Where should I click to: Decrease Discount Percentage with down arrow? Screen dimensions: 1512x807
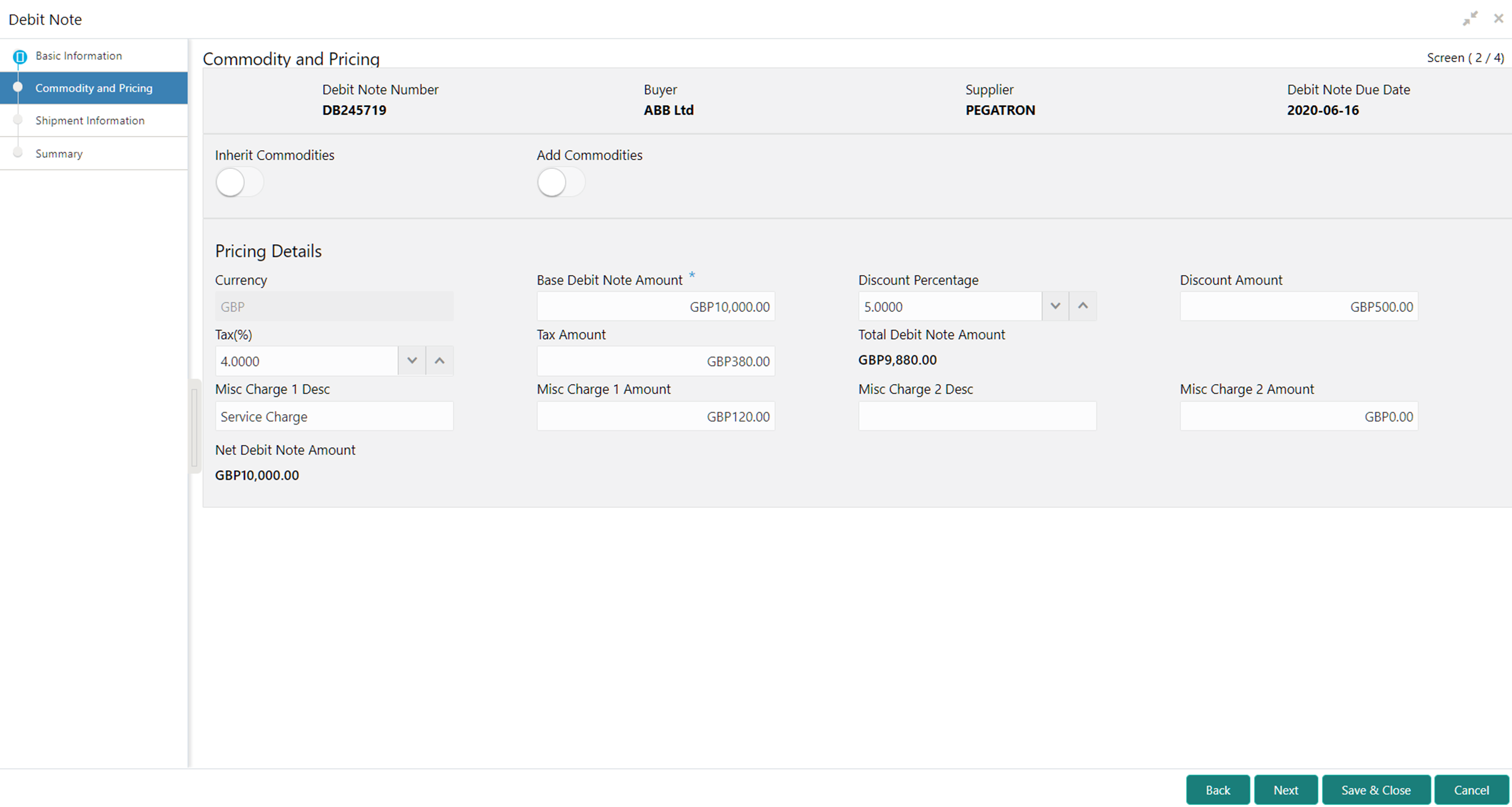(x=1055, y=306)
